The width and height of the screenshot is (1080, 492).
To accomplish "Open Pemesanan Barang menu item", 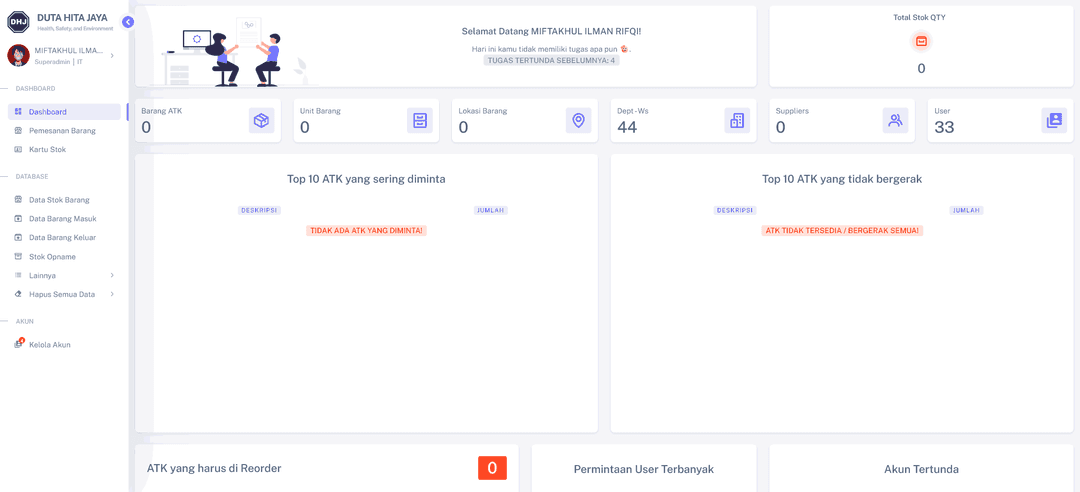I will [62, 131].
